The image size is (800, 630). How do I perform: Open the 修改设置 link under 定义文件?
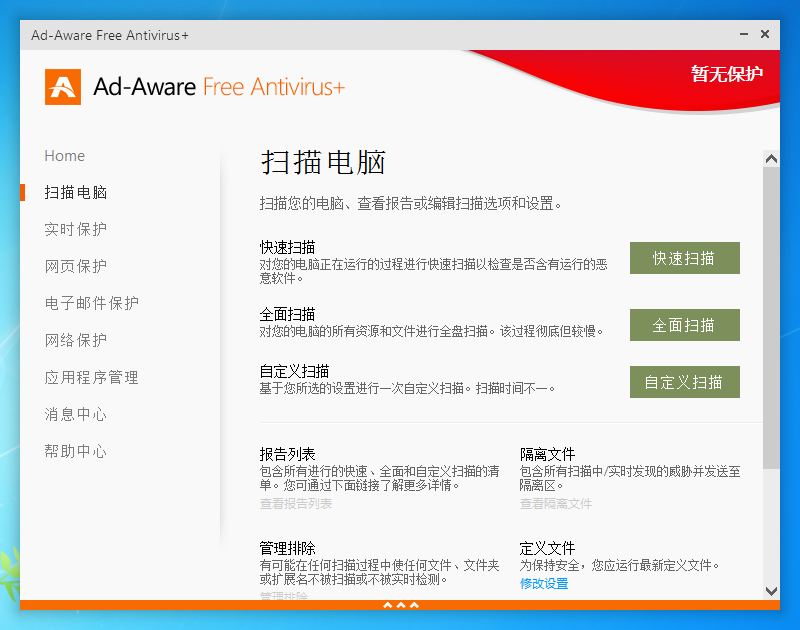[544, 584]
